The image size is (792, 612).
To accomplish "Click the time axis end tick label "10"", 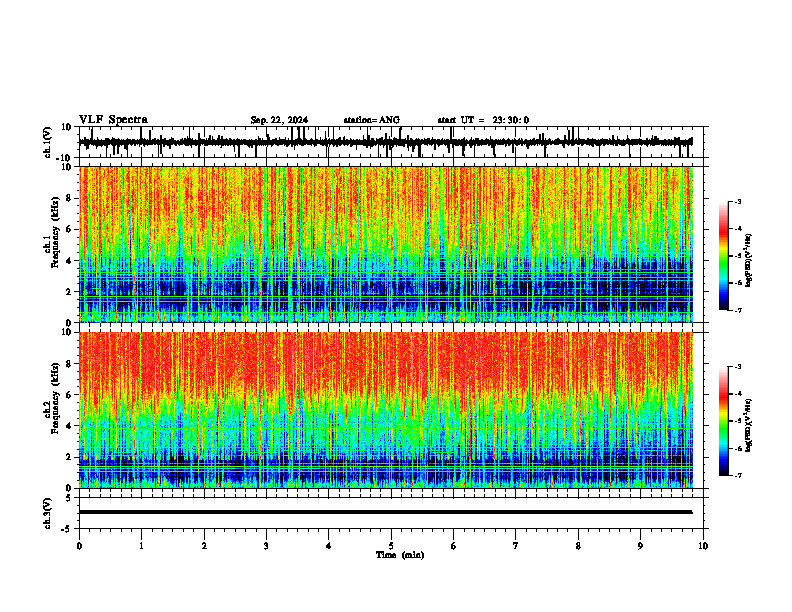I will [x=703, y=546].
